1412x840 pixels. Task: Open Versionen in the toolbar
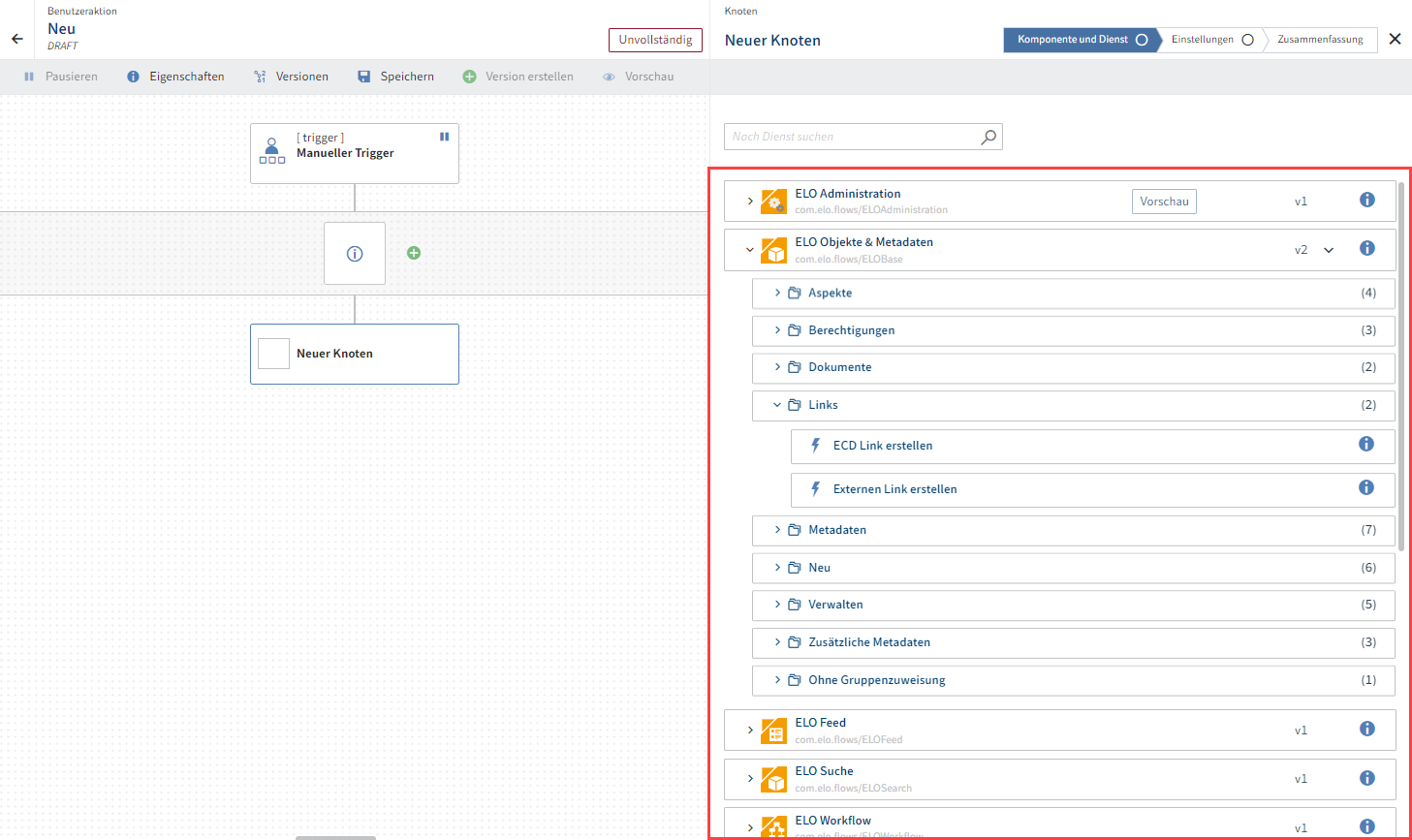tap(291, 77)
